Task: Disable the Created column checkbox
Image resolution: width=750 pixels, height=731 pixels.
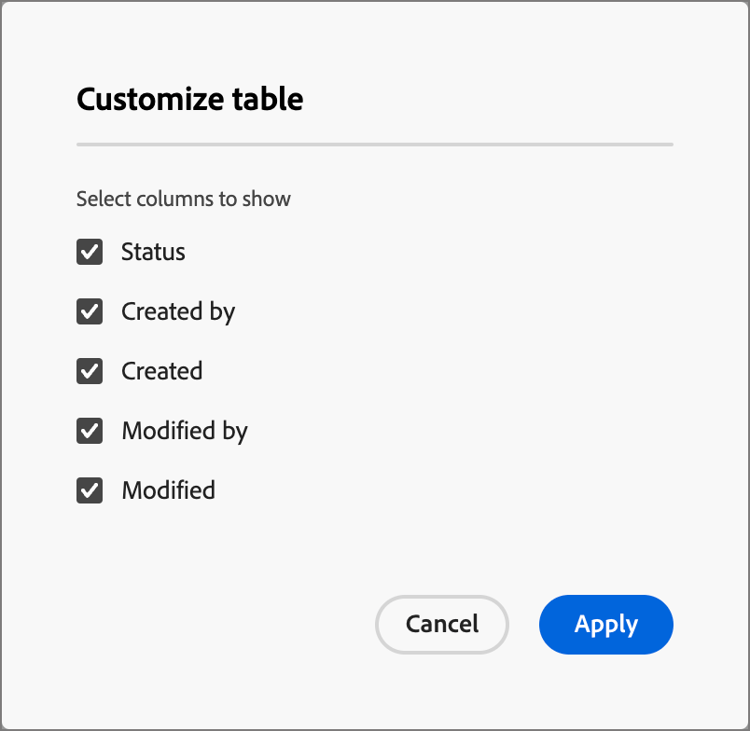Action: coord(90,371)
